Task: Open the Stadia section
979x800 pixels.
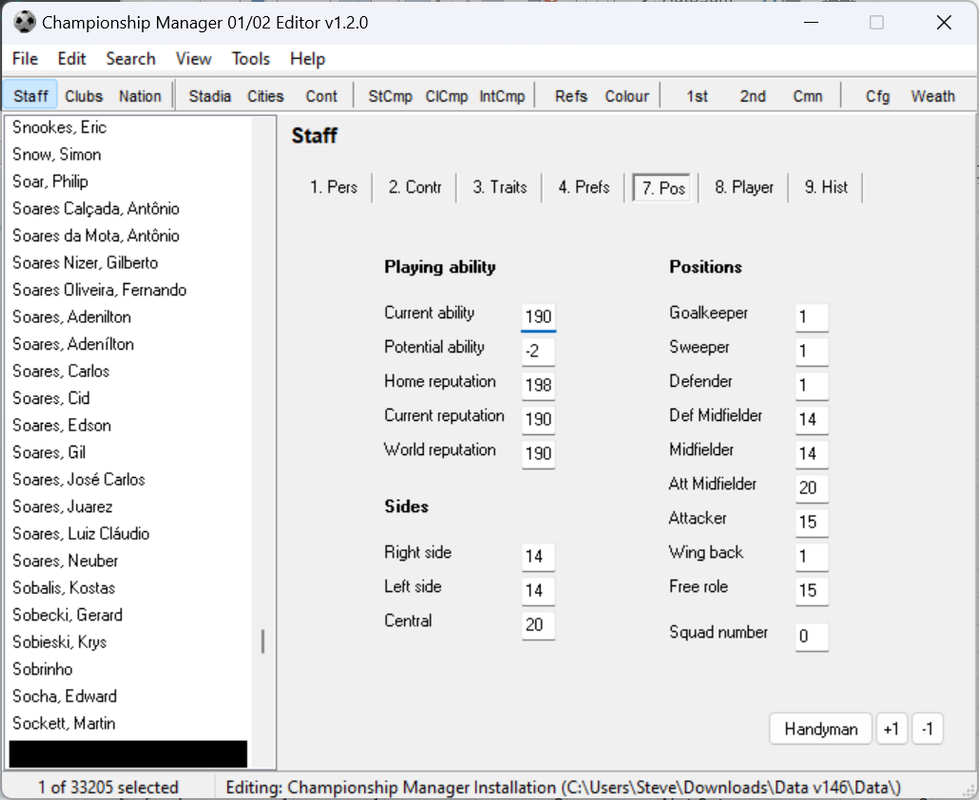Action: (x=210, y=96)
